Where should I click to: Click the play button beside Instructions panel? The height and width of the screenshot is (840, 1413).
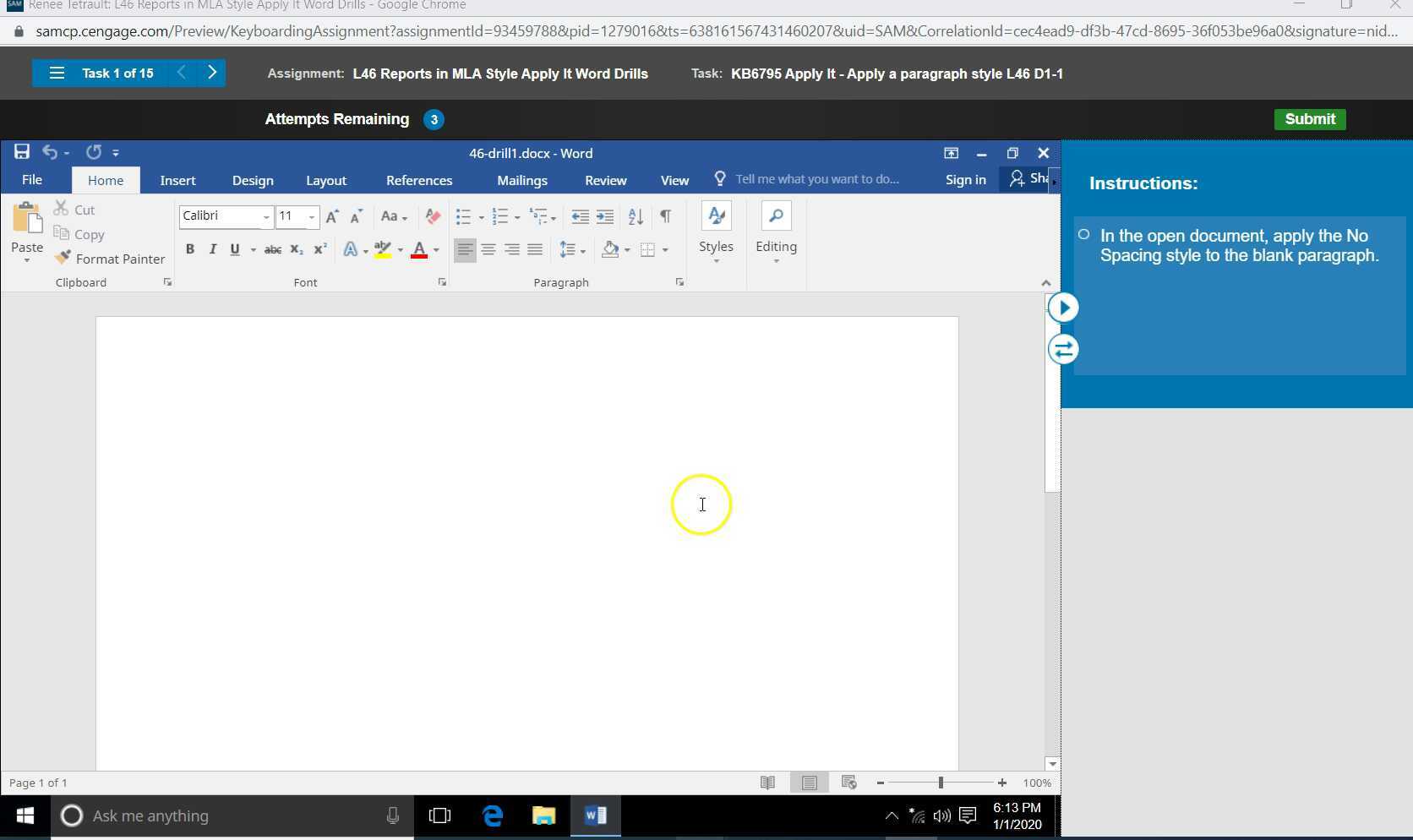pyautogui.click(x=1063, y=308)
